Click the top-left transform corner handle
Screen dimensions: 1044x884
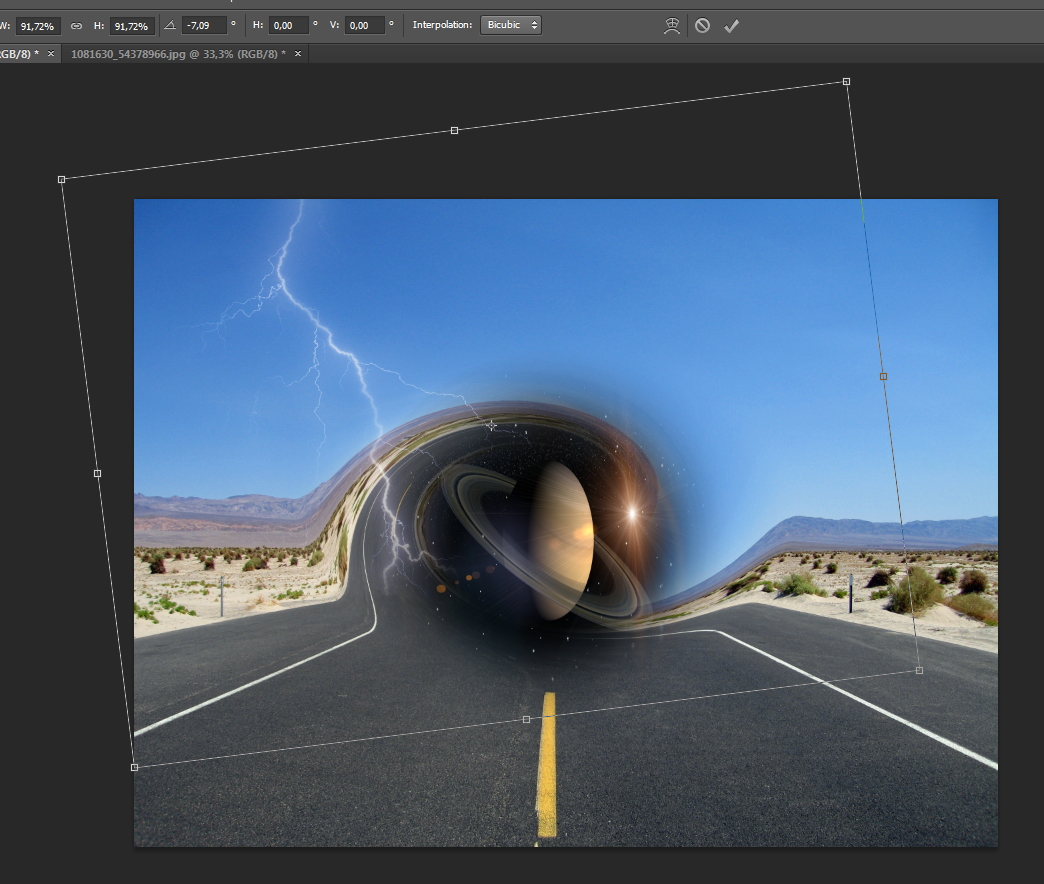(62, 179)
